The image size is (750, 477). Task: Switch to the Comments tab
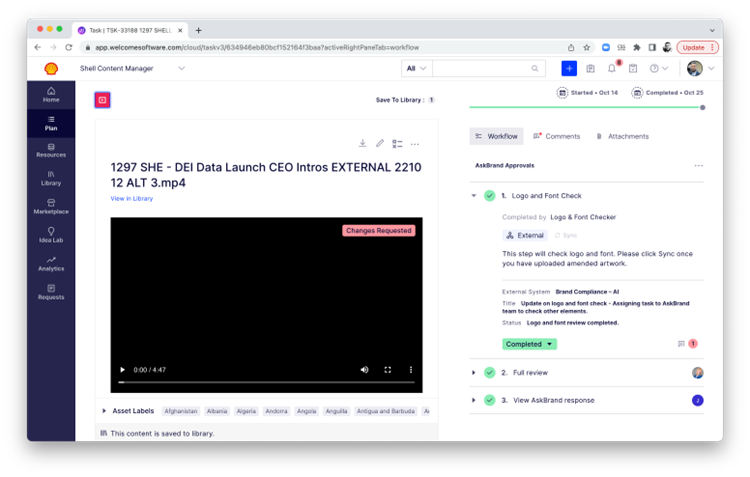point(557,136)
